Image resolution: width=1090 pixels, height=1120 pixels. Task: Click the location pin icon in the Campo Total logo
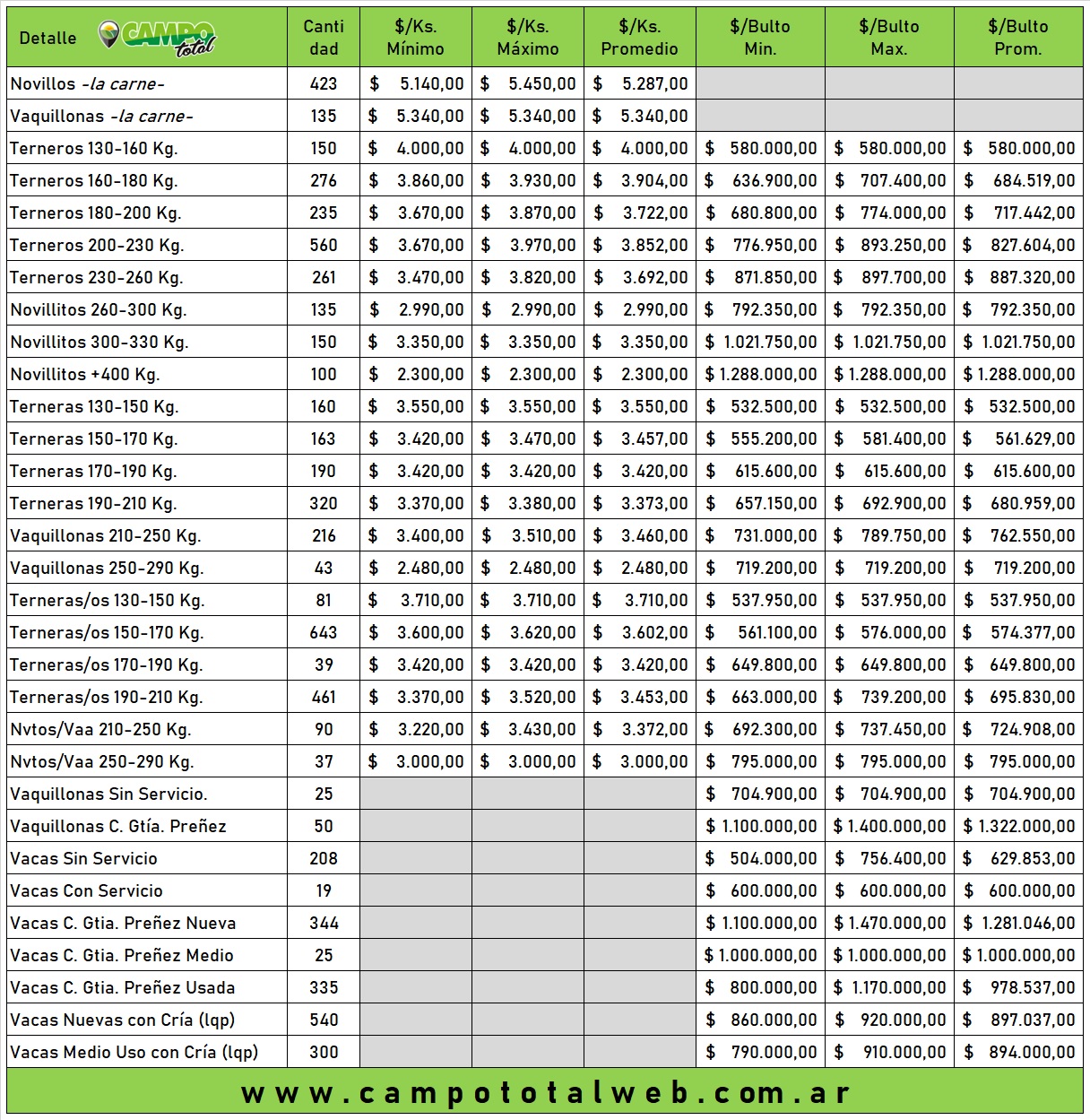point(108,35)
